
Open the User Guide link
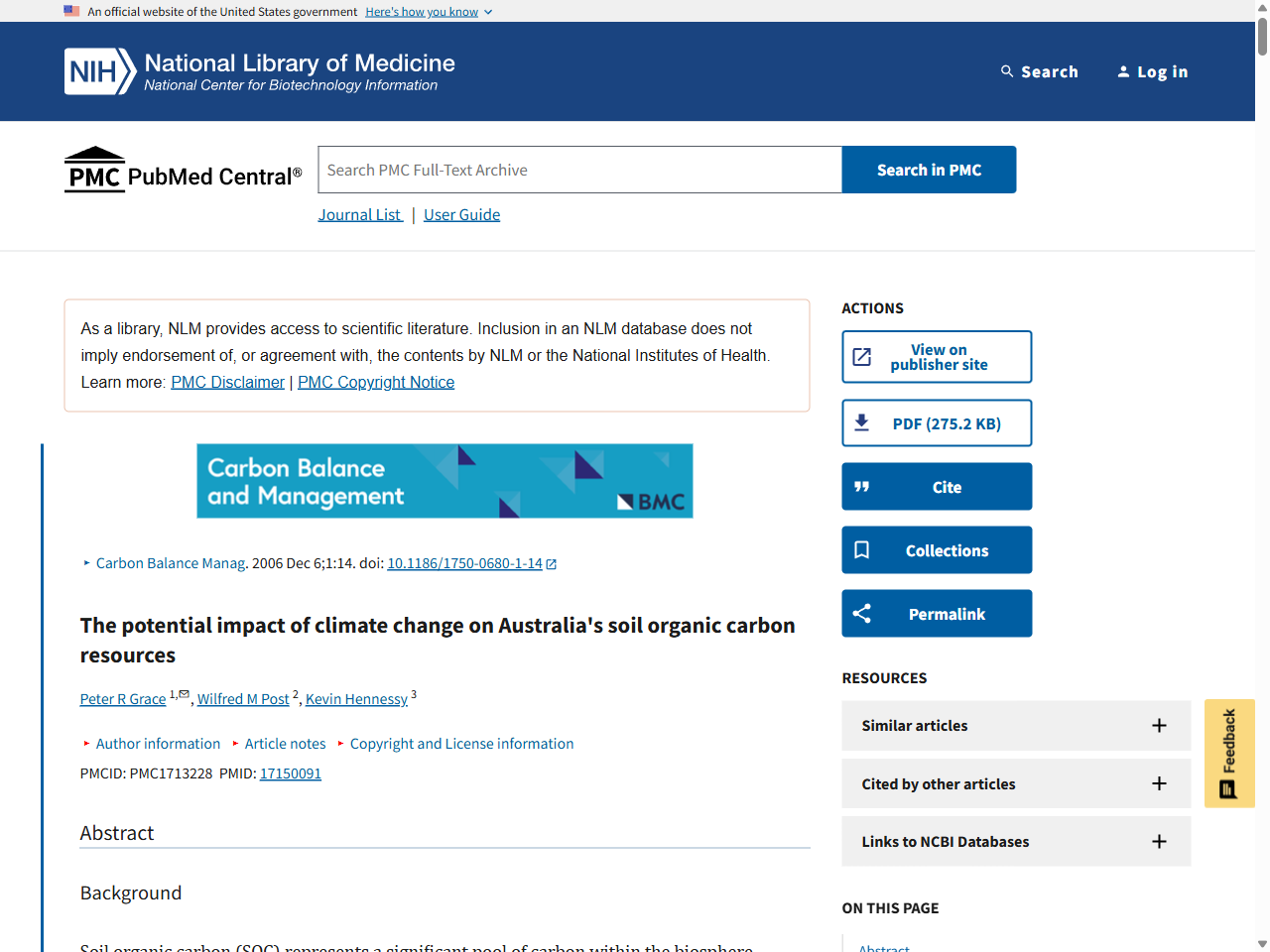(461, 215)
